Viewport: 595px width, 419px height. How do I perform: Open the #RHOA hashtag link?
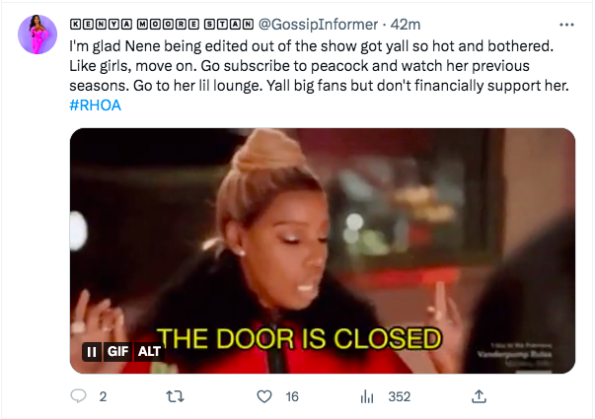tap(95, 106)
